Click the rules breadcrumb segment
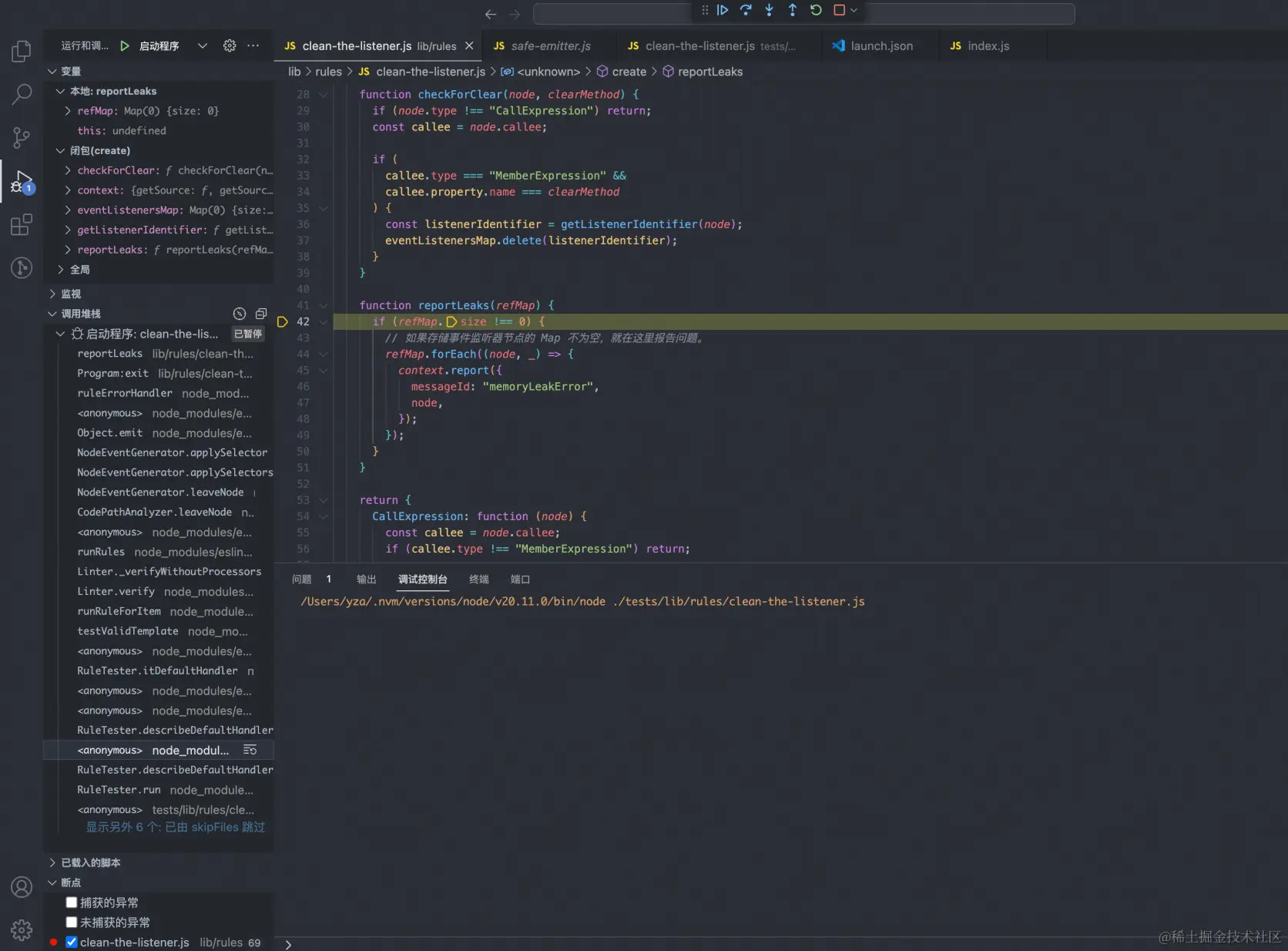Screen dimensions: 1288x951 [328, 72]
